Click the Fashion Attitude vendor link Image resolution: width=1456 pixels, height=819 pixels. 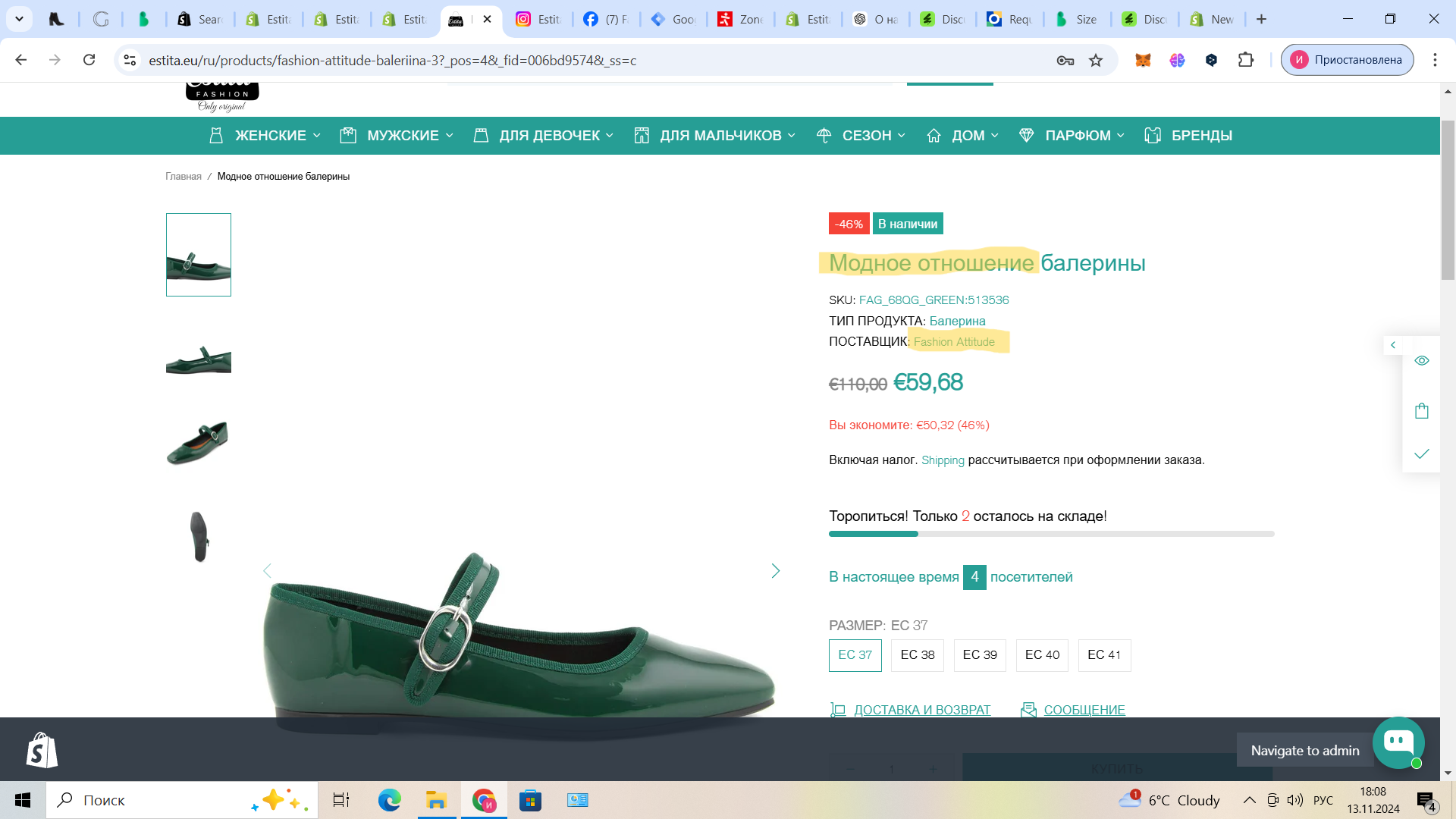tap(954, 342)
